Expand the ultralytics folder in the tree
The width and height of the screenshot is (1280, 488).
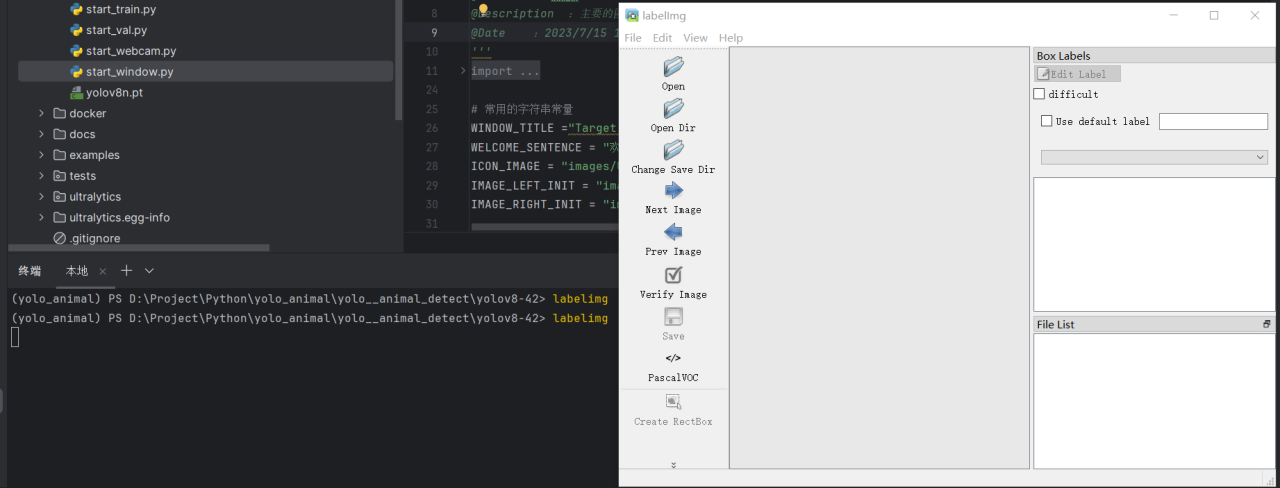pos(42,197)
